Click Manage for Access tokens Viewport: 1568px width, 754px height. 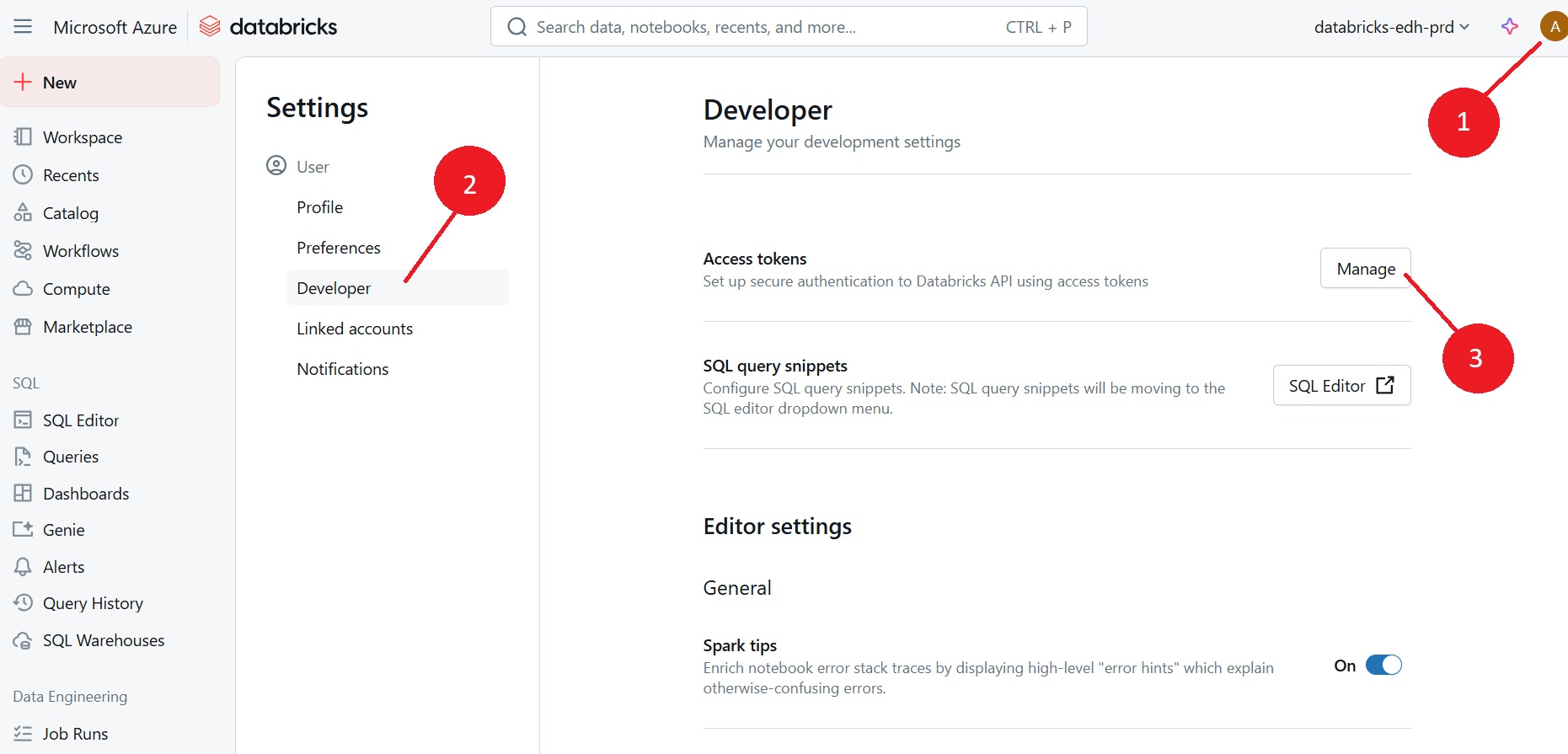pyautogui.click(x=1365, y=269)
